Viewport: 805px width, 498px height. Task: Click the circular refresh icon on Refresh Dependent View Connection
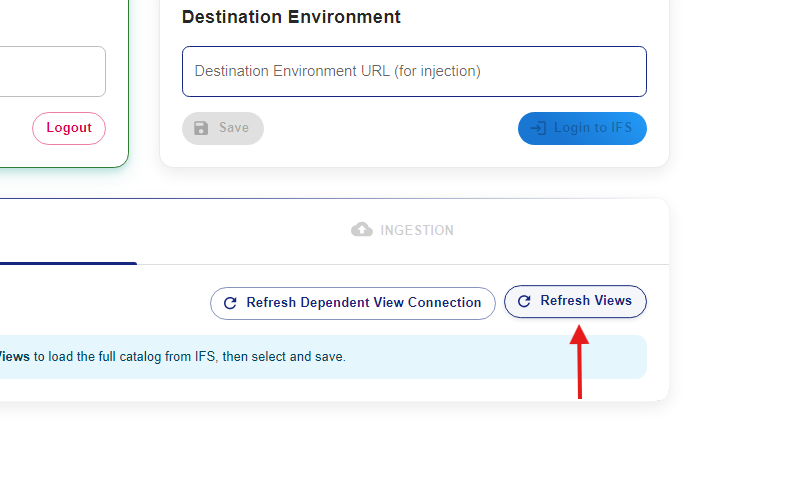coord(231,303)
